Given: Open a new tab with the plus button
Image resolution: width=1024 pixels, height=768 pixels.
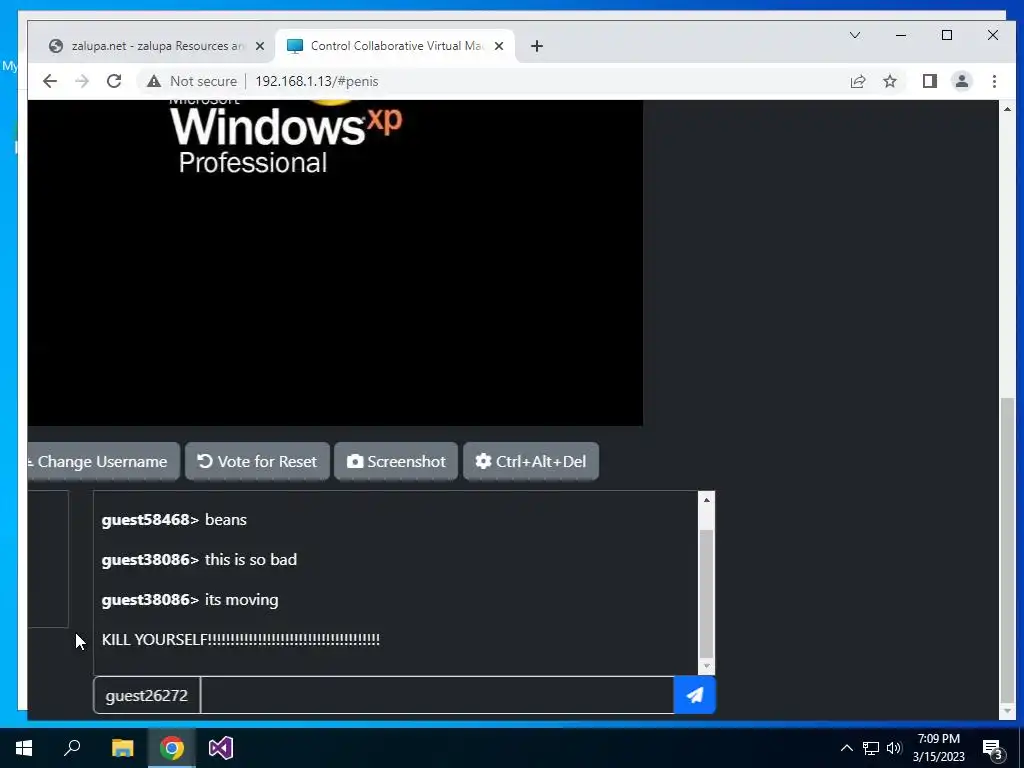Looking at the screenshot, I should (536, 46).
